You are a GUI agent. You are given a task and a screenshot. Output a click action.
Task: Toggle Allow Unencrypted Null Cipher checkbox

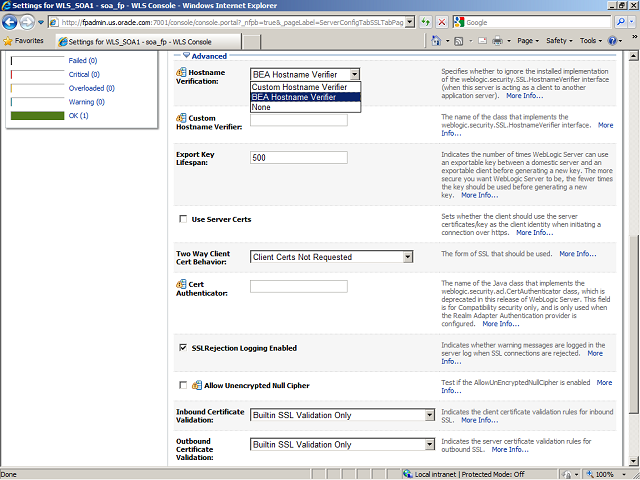pos(182,384)
